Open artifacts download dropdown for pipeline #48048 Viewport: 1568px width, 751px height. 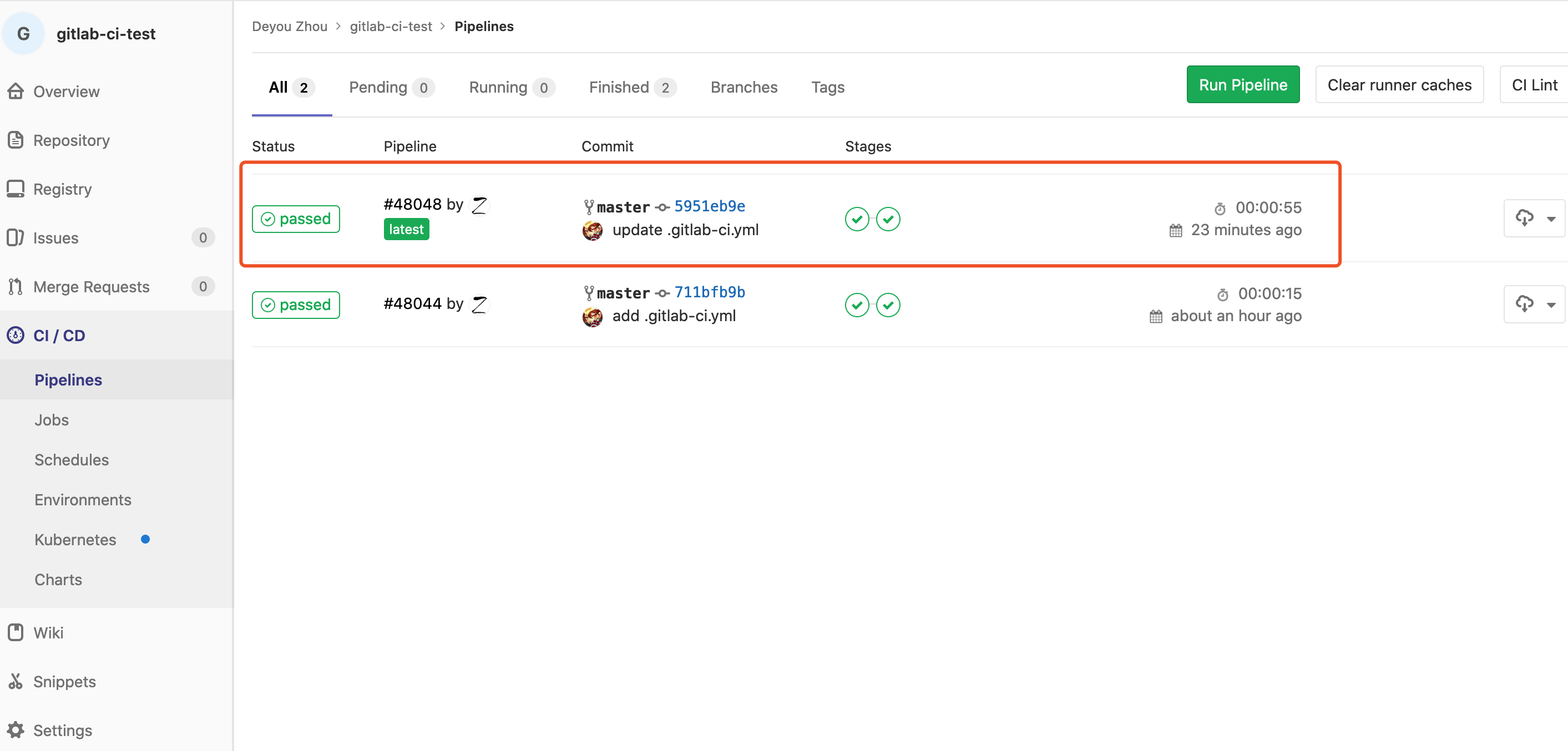1534,219
